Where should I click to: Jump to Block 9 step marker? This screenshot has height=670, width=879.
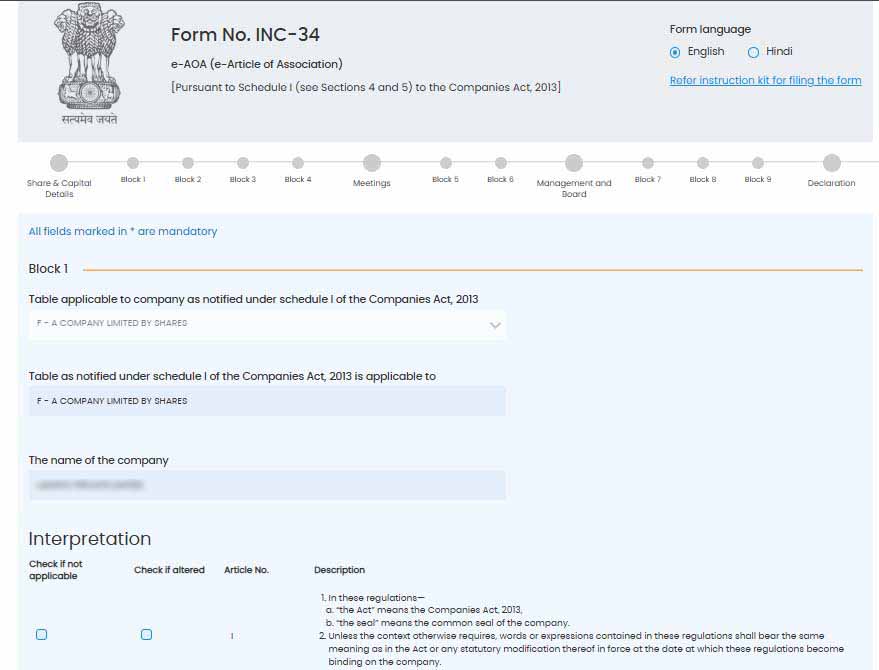coord(758,163)
